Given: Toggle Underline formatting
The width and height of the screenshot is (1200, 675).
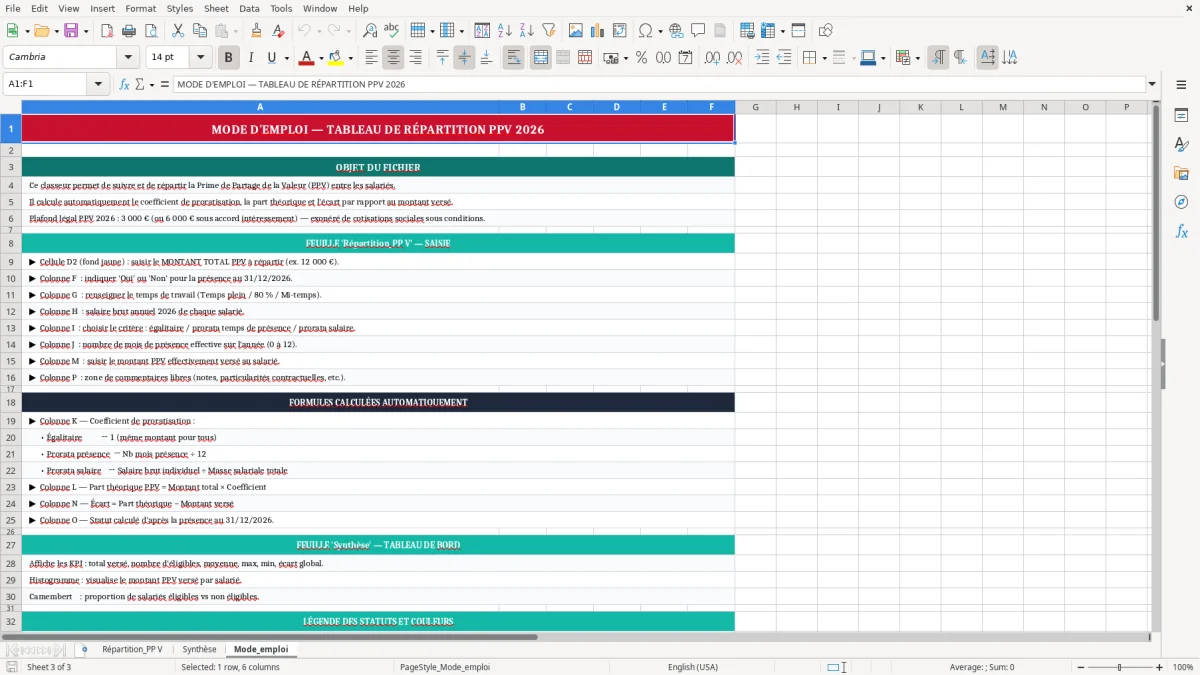Looking at the screenshot, I should pos(272,58).
